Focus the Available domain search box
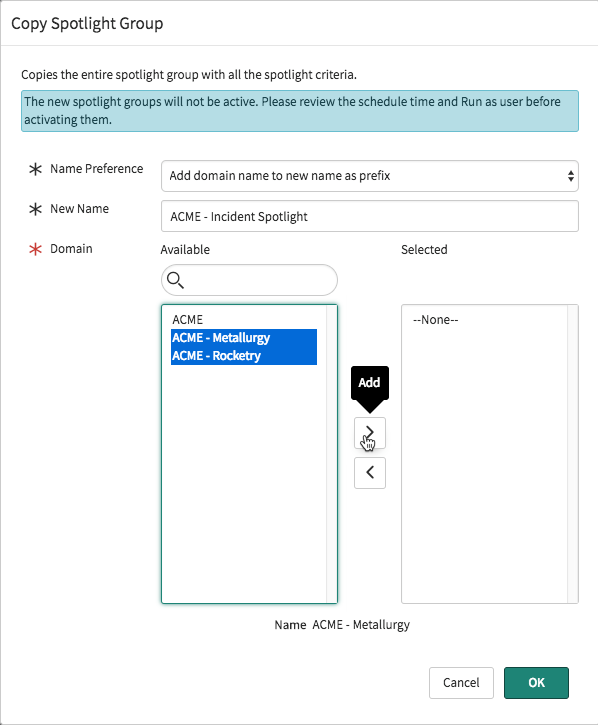Viewport: 598px width, 725px height. (x=249, y=280)
